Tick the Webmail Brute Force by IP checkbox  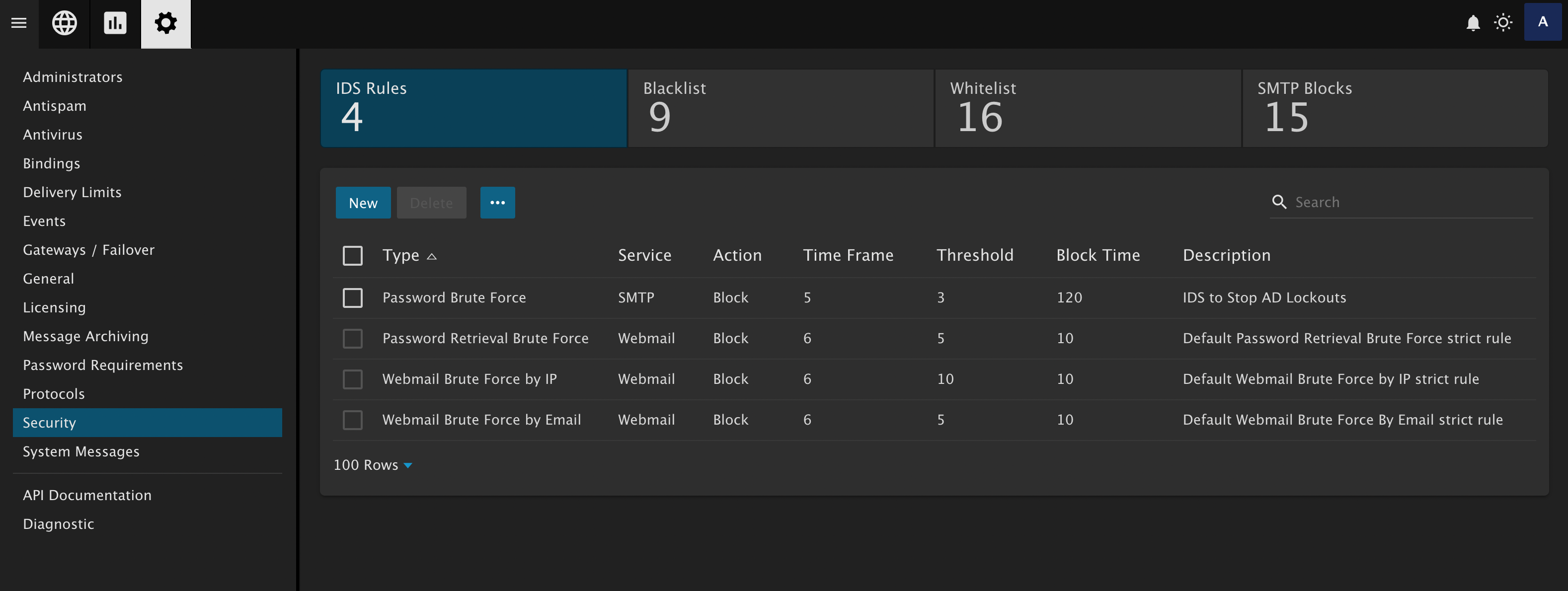352,379
